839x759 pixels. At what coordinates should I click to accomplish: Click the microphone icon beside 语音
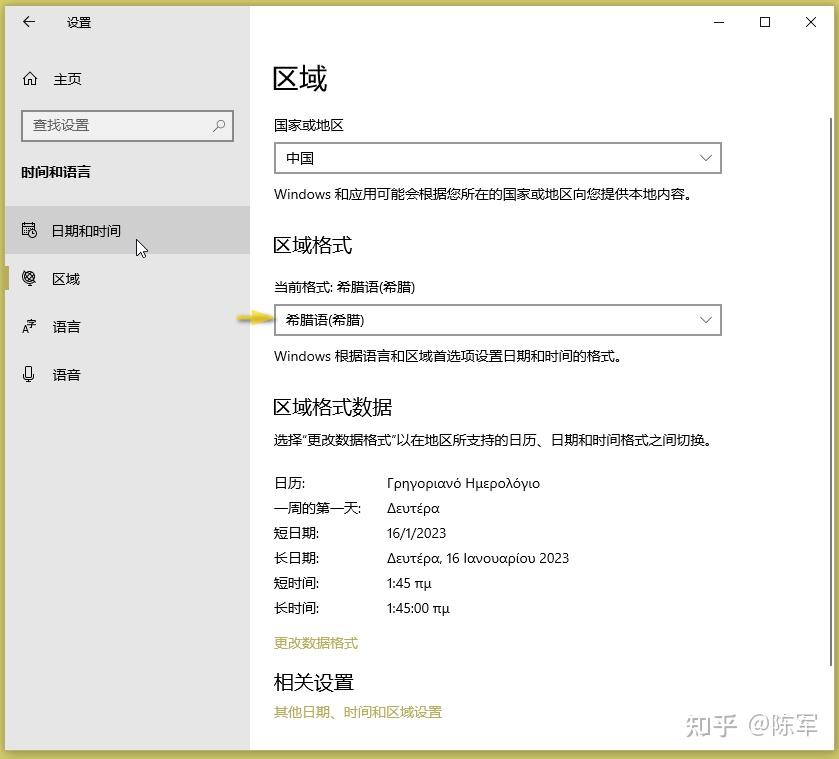(x=28, y=374)
